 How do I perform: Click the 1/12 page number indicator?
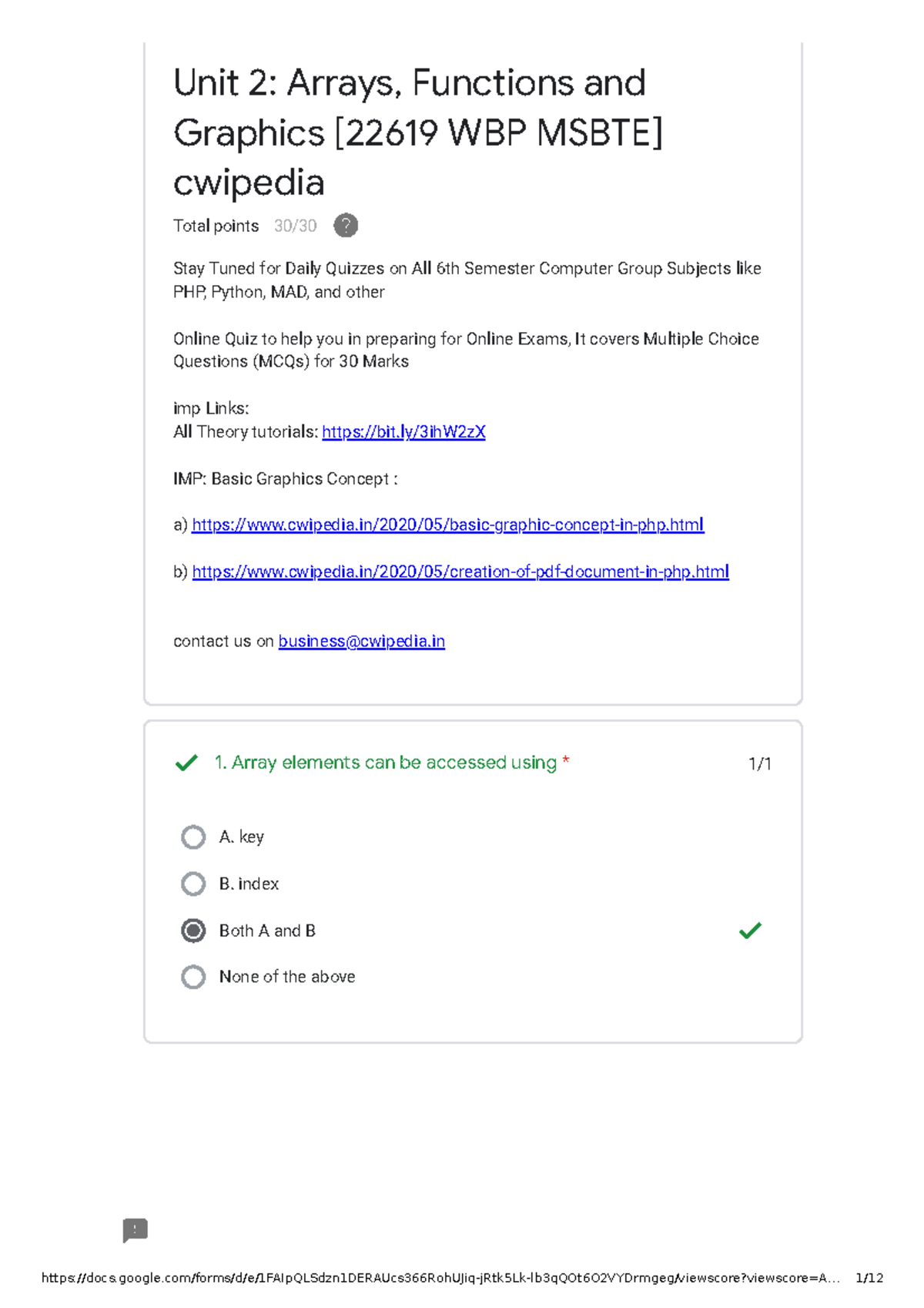pos(869,1278)
